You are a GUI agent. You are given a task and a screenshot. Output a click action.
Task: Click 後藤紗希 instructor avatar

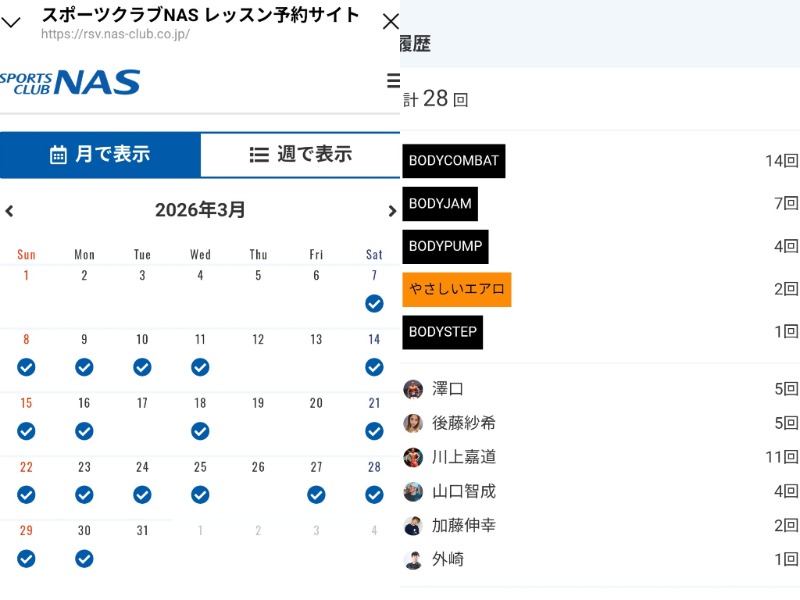point(413,423)
